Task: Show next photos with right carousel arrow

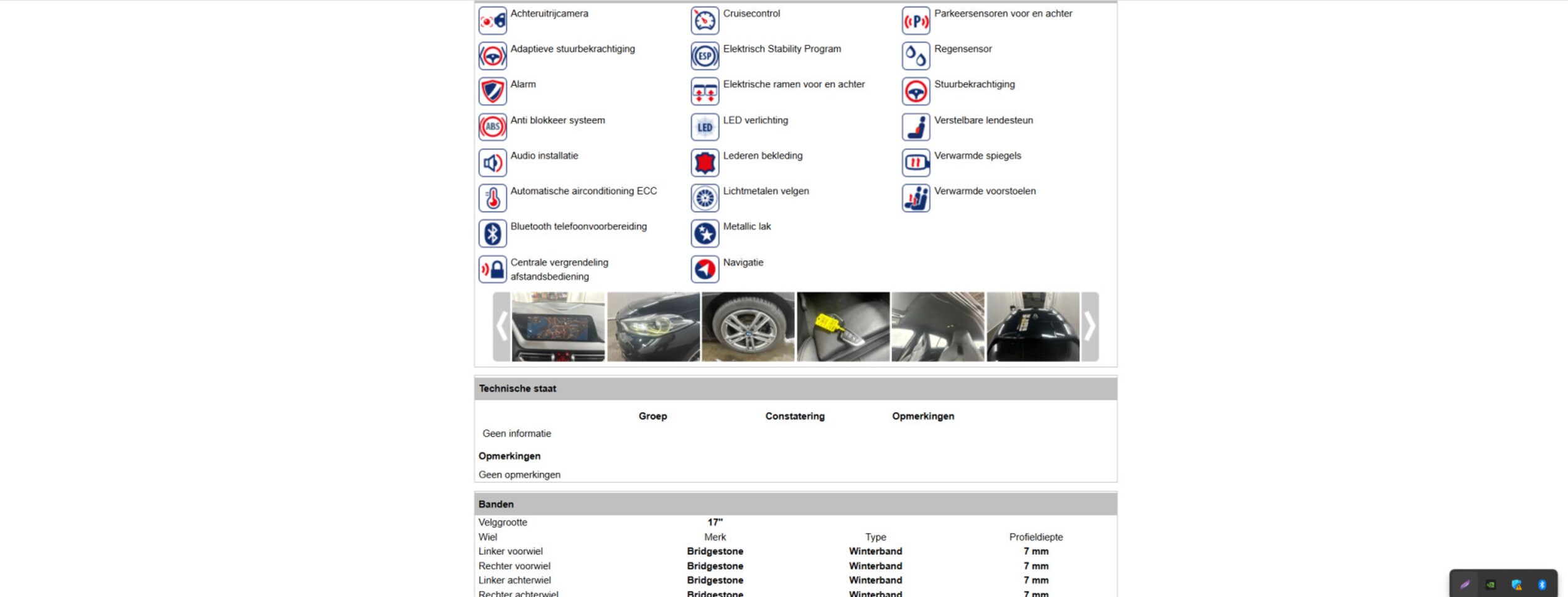Action: click(x=1090, y=326)
